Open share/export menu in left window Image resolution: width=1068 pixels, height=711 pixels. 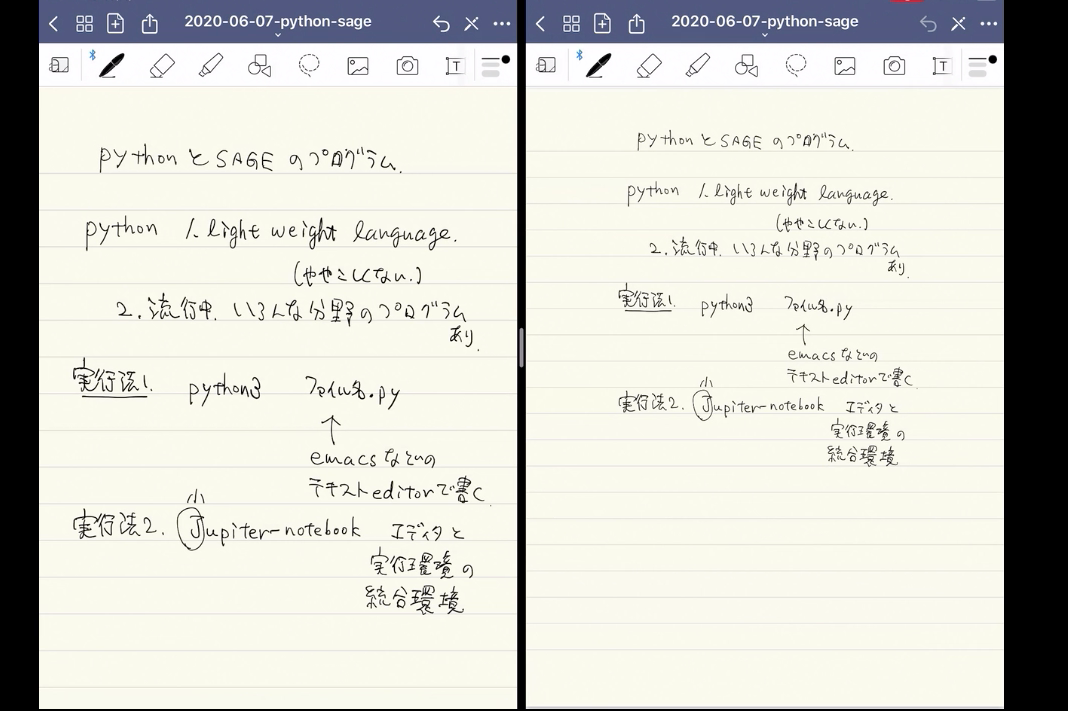(x=149, y=24)
